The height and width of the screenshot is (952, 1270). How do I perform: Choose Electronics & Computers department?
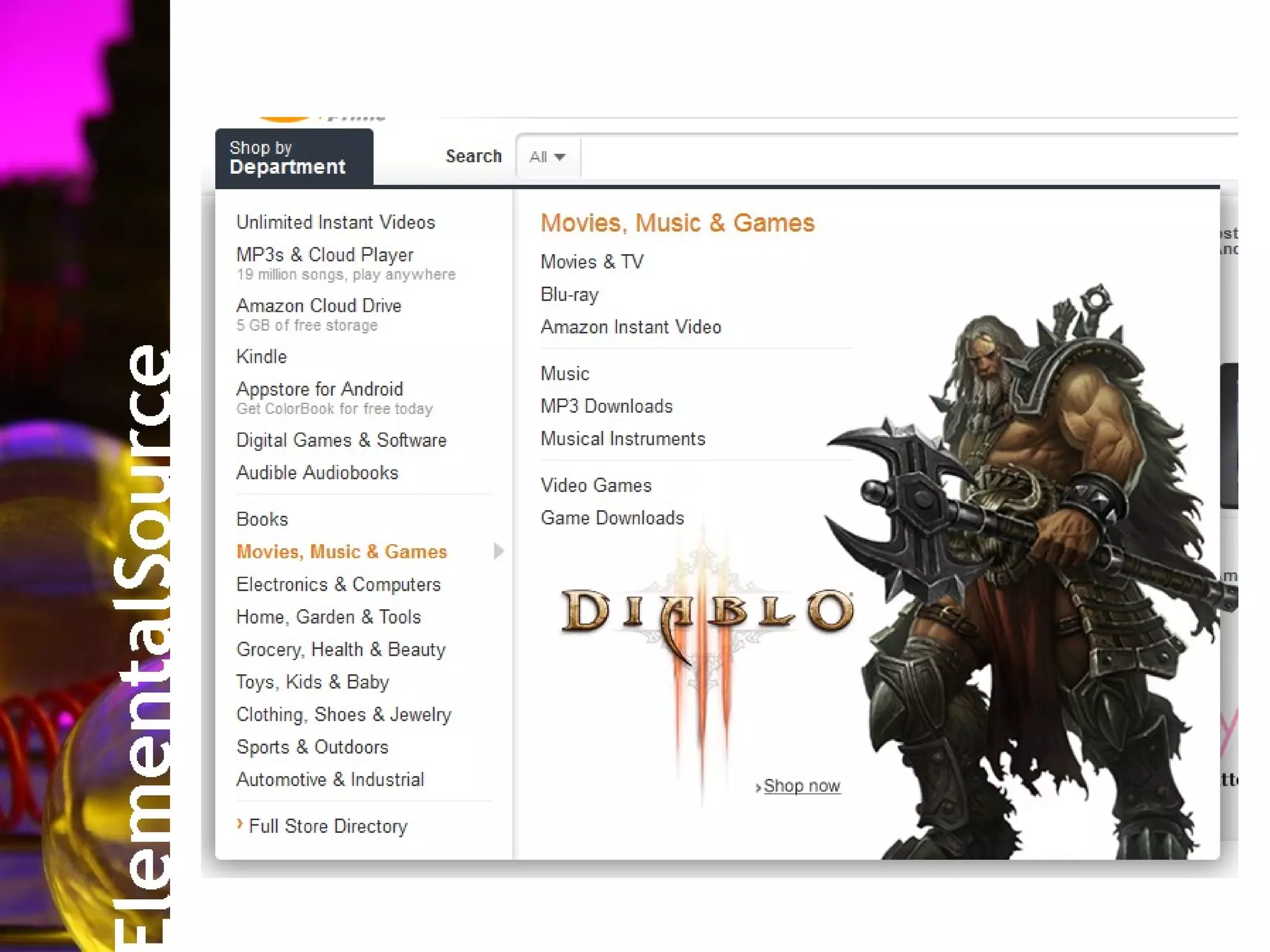[x=338, y=584]
